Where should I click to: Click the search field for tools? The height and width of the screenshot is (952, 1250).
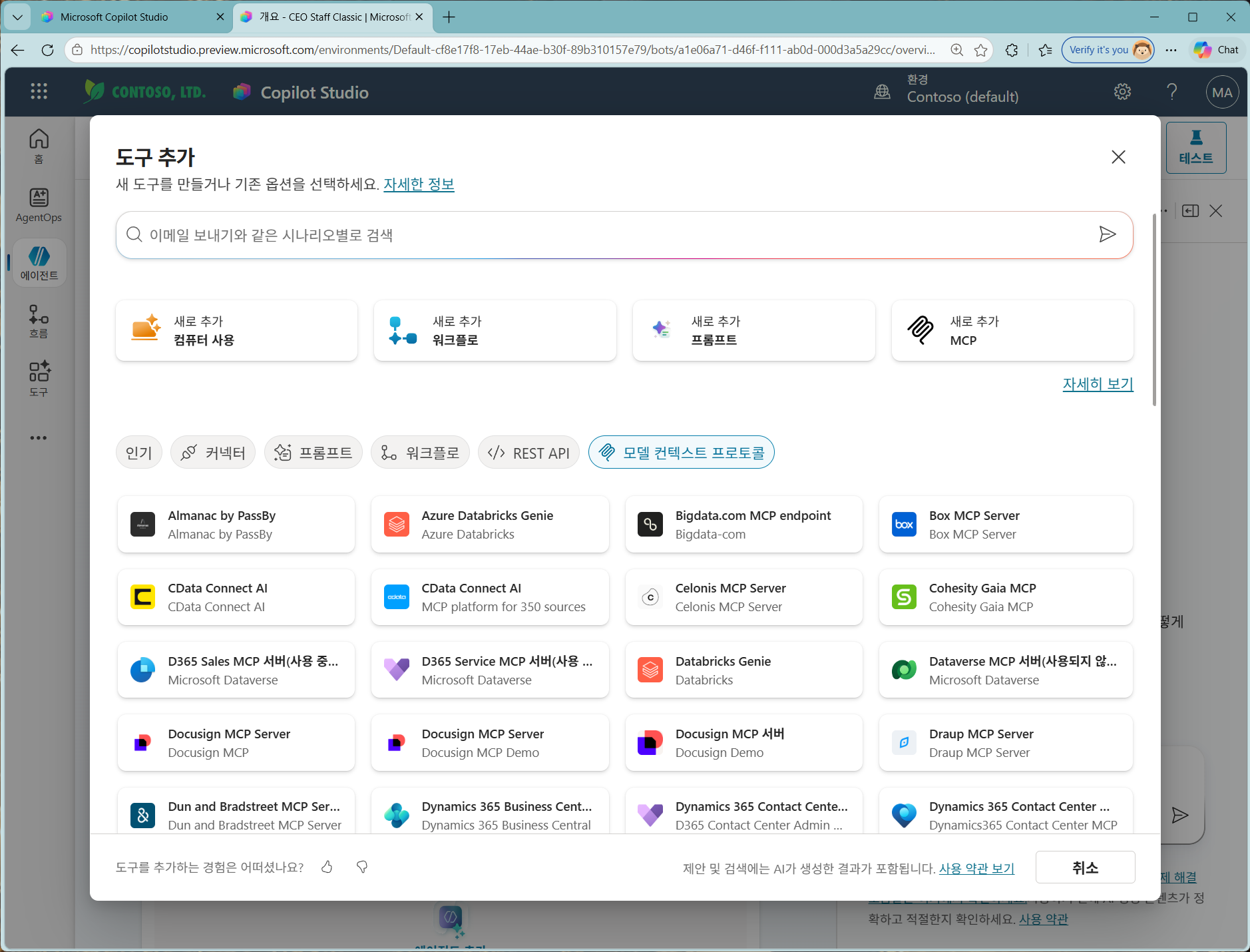click(624, 235)
